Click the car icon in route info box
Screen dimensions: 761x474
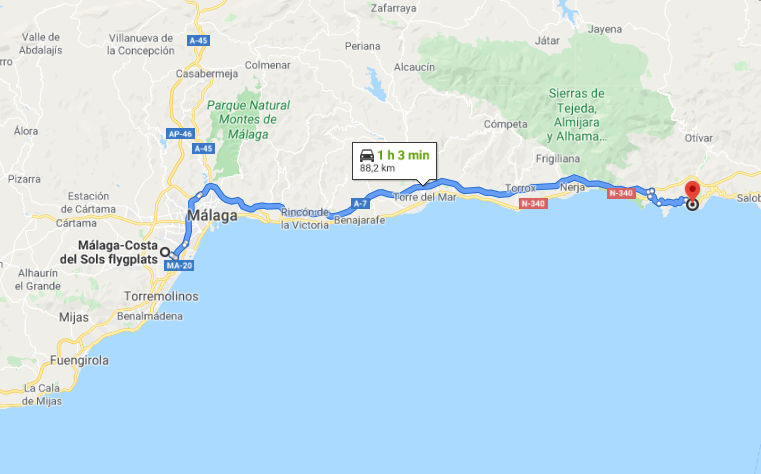(x=367, y=155)
